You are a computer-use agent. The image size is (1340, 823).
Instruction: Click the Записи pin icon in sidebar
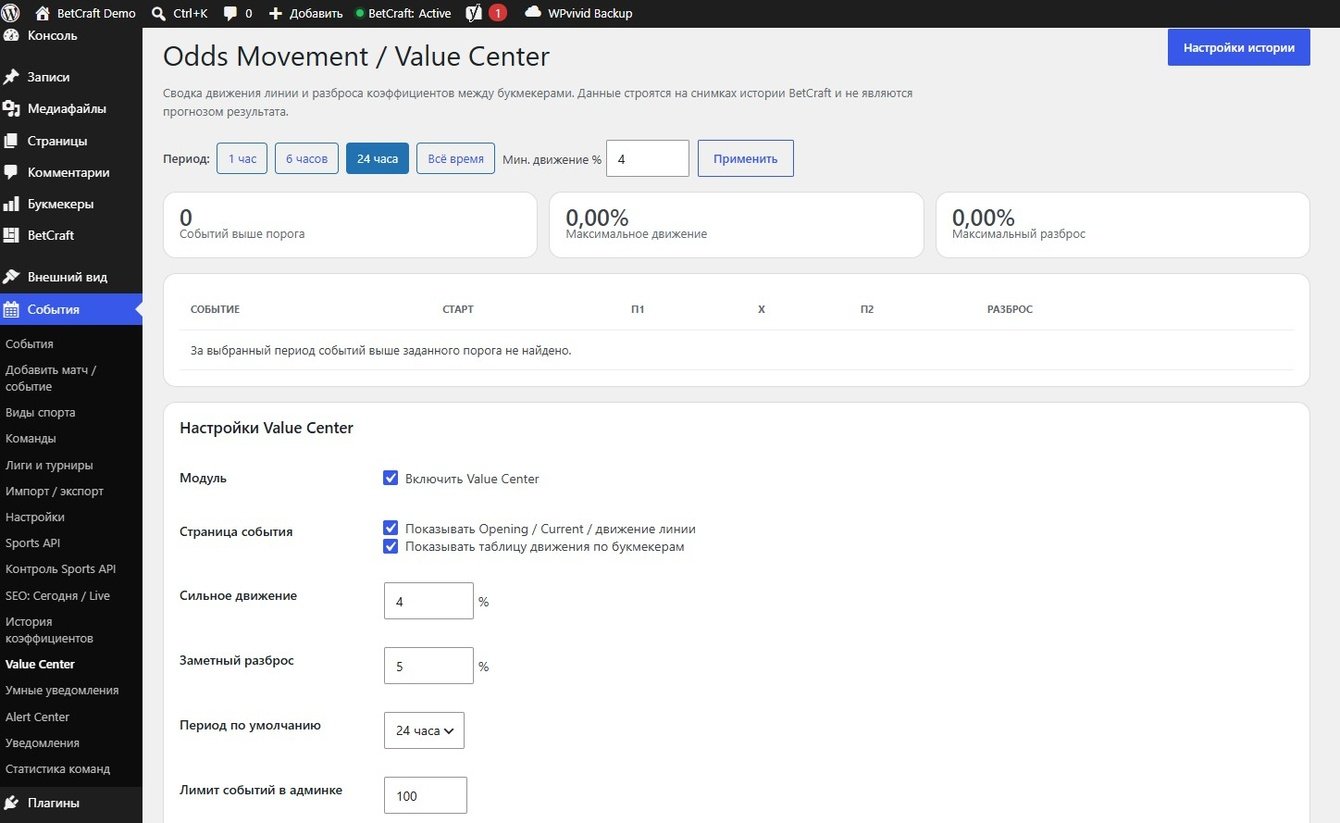point(11,76)
